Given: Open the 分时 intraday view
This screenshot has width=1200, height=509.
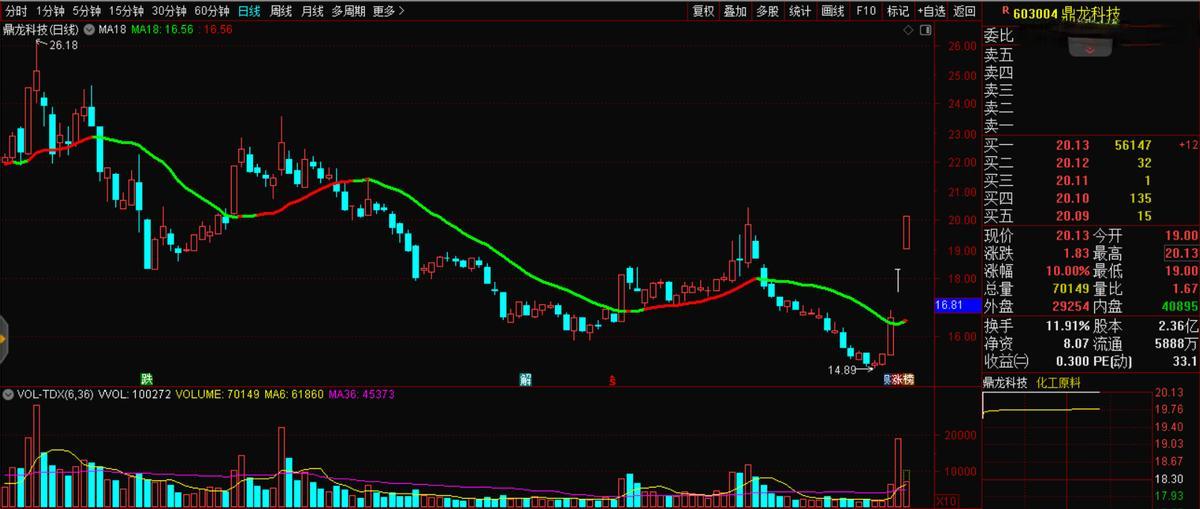Looking at the screenshot, I should 16,11.
